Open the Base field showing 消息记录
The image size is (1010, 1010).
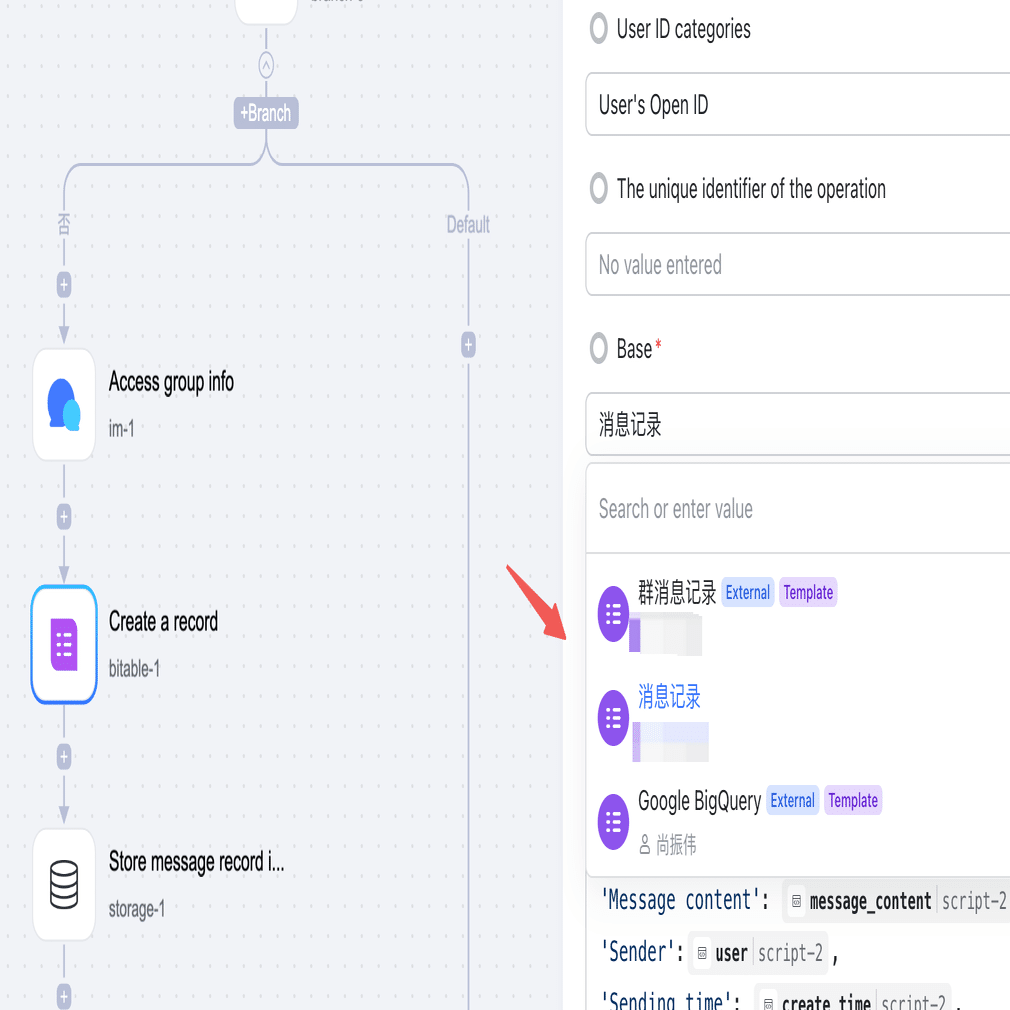click(797, 425)
